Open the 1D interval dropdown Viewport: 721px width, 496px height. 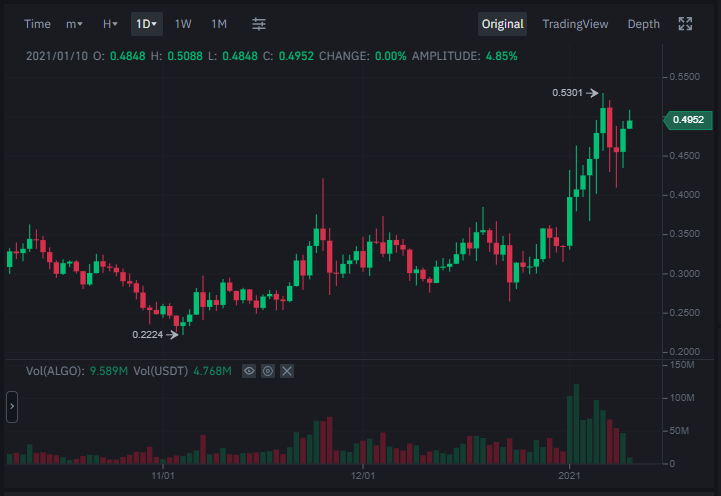point(147,24)
